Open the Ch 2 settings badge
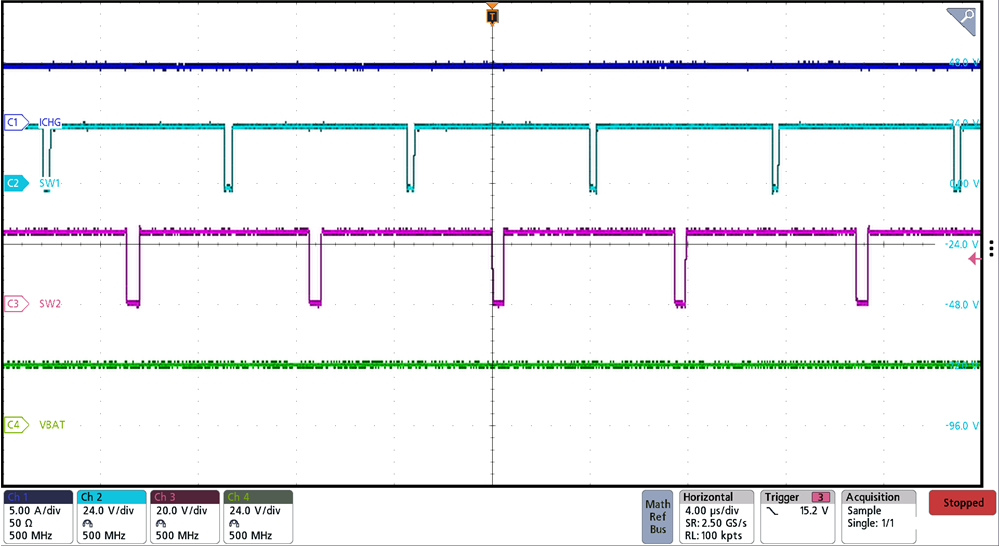Viewport: 1000px width, 547px height. [111, 516]
